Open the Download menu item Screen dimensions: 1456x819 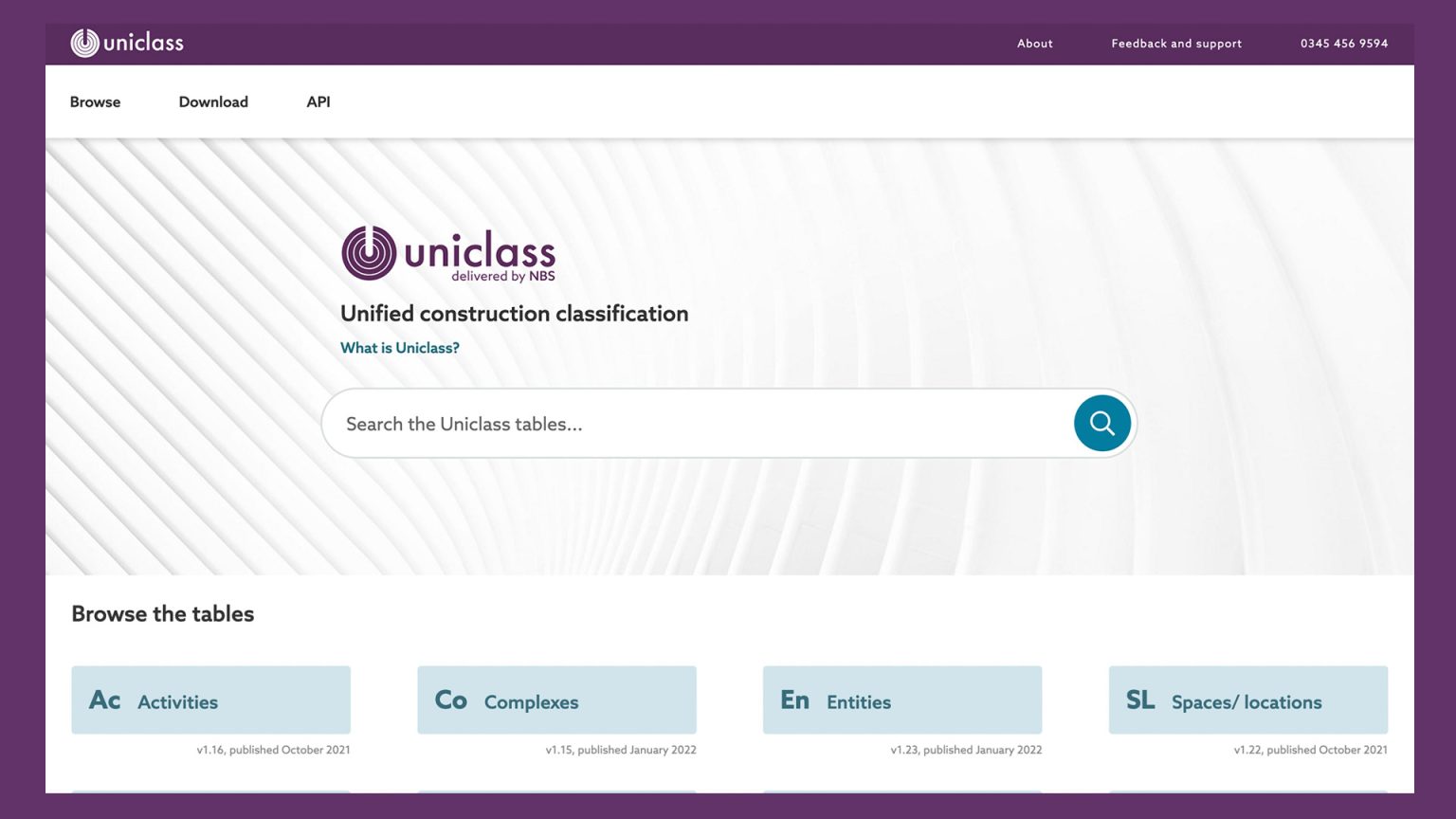pos(213,101)
